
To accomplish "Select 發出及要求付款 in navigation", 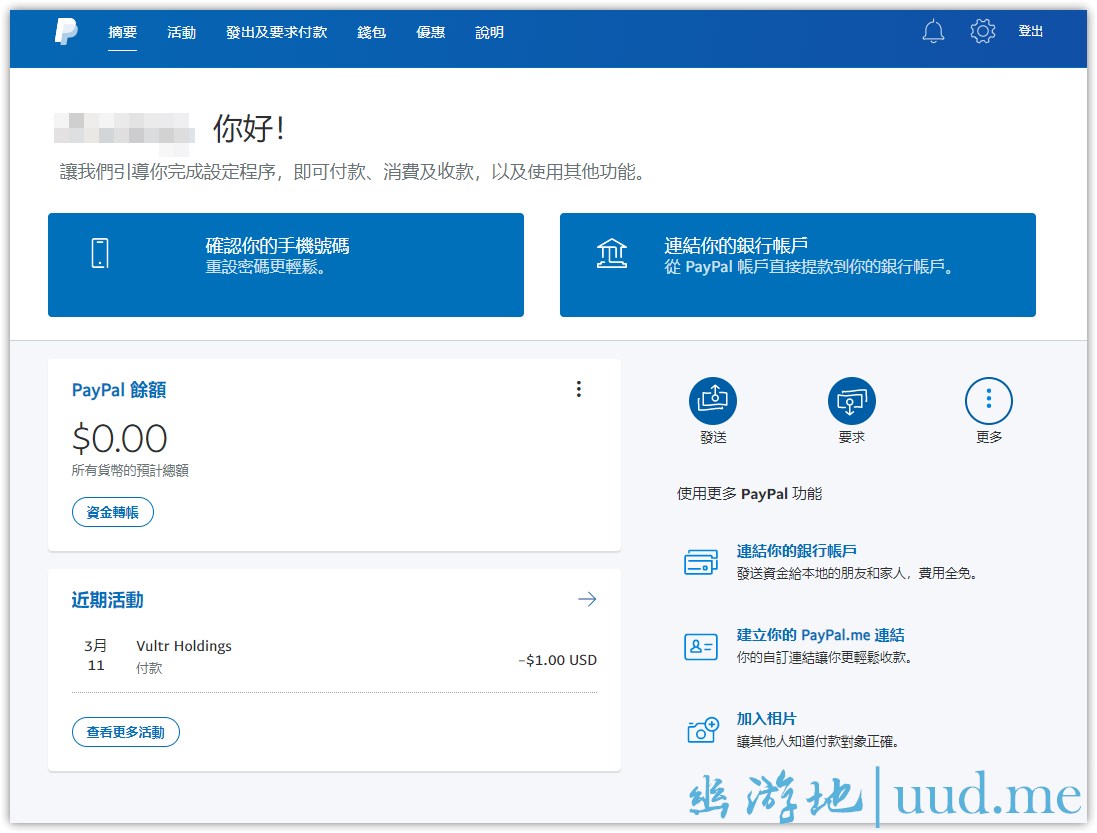I will (276, 32).
